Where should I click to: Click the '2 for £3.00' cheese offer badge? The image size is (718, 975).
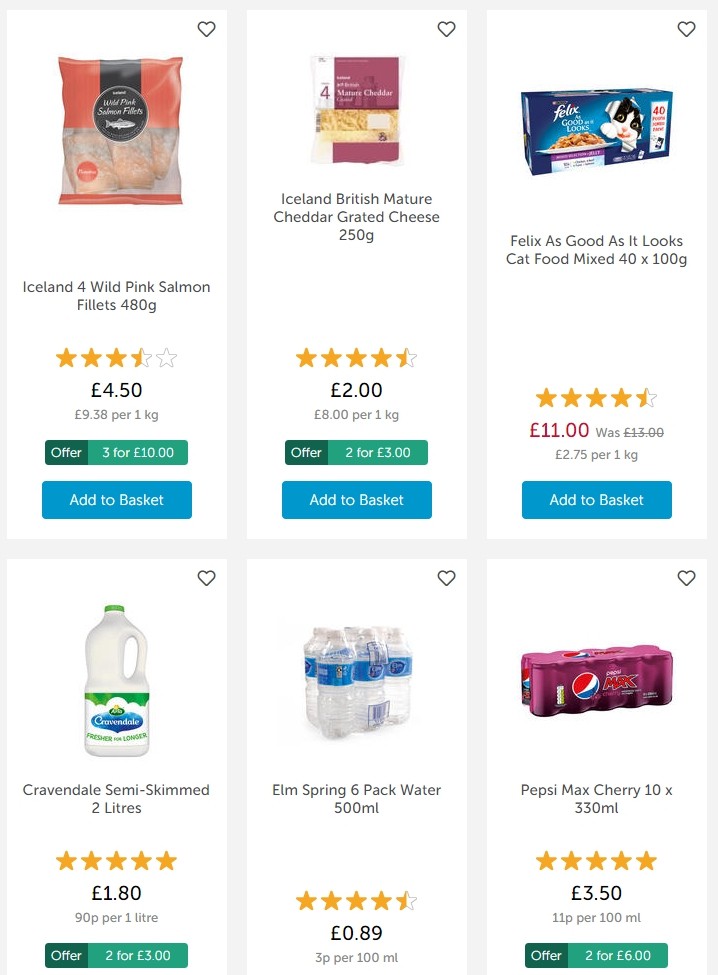[356, 452]
